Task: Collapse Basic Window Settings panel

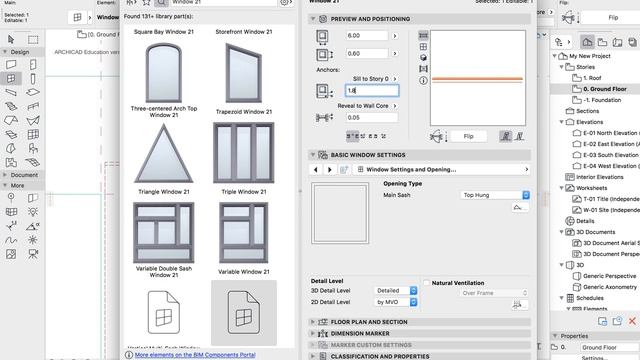Action: click(313, 155)
